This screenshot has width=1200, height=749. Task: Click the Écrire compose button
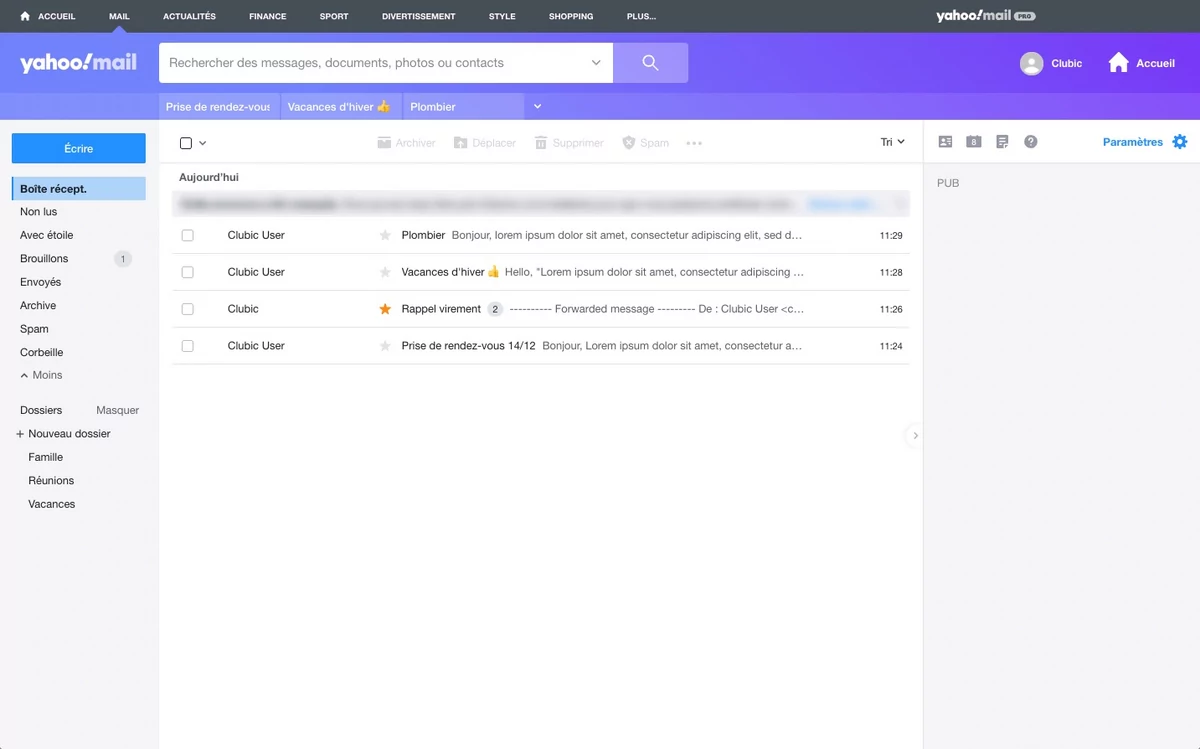79,148
